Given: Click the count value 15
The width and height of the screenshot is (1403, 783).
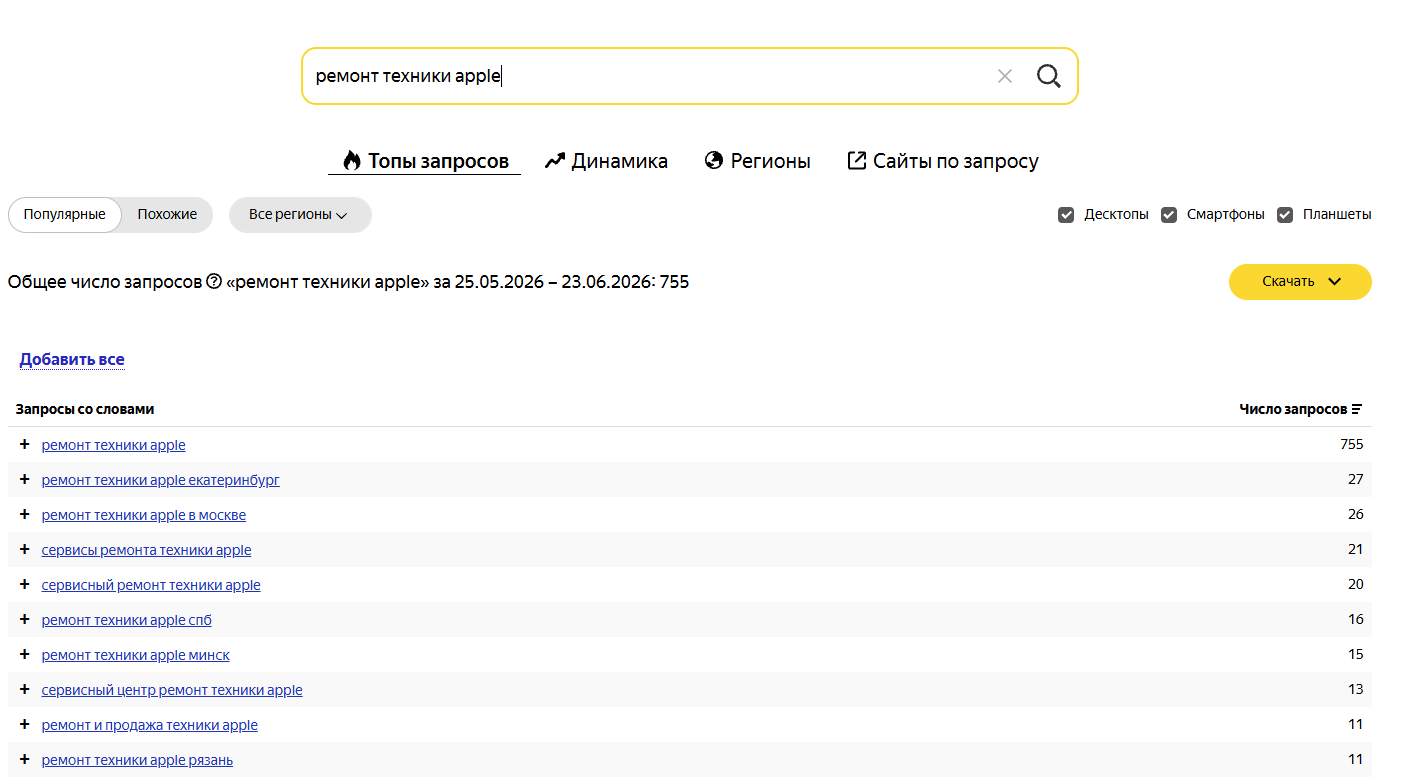Looking at the screenshot, I should pos(1356,654).
